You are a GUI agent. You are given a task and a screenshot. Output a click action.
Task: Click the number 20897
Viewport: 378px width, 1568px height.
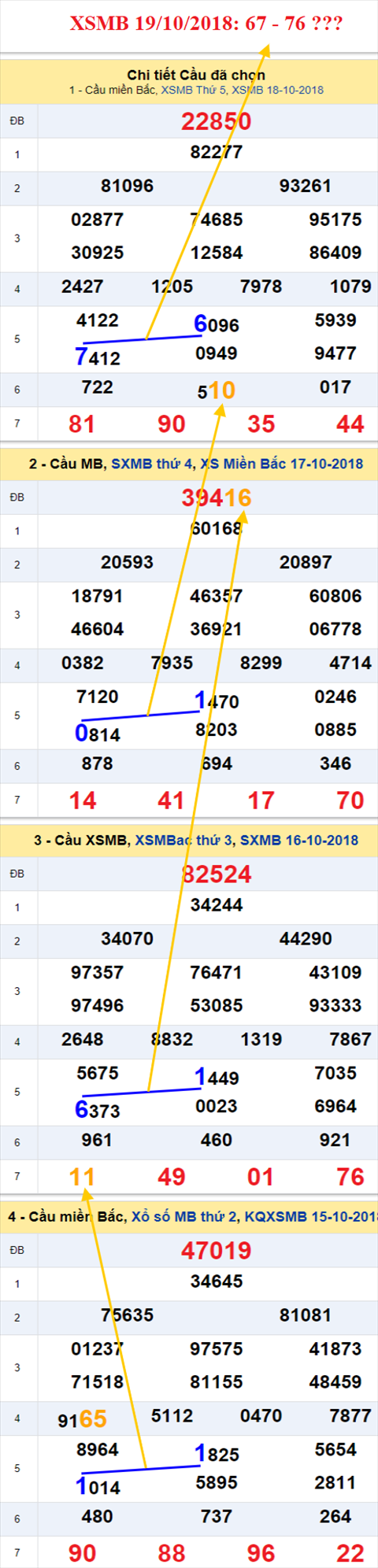tap(306, 562)
